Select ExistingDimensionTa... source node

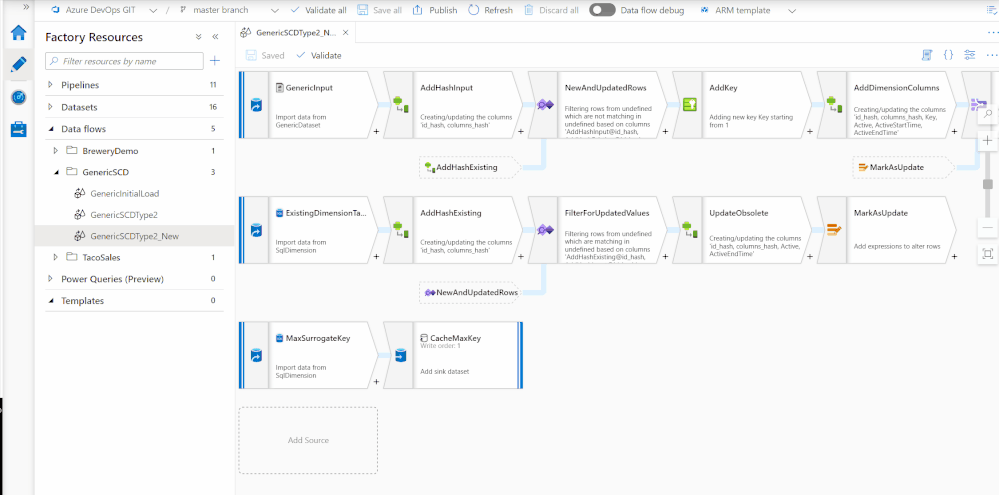click(x=310, y=229)
